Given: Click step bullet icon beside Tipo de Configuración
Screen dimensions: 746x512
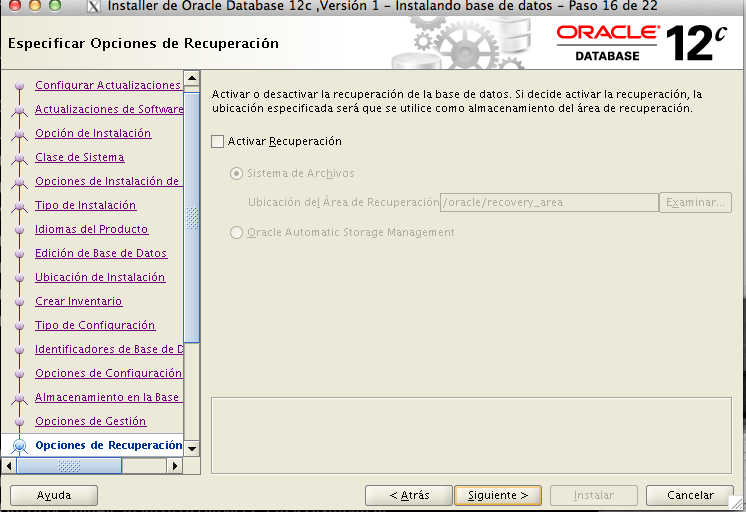Looking at the screenshot, I should (20, 326).
